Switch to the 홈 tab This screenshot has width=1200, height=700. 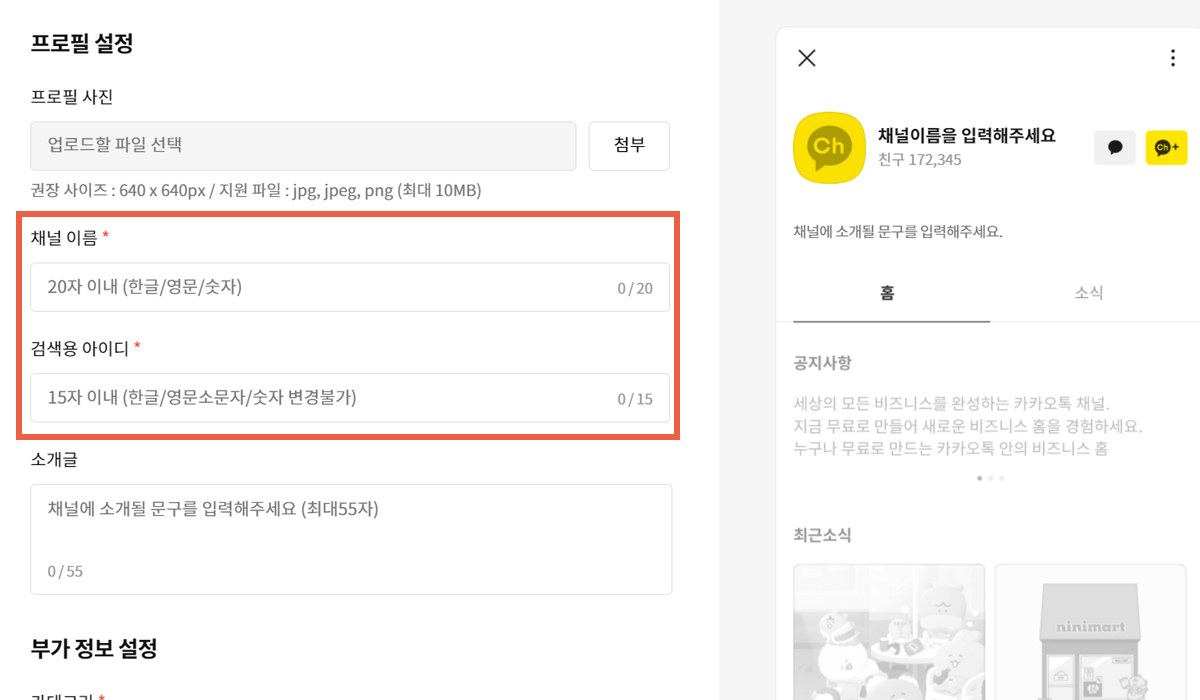[887, 293]
